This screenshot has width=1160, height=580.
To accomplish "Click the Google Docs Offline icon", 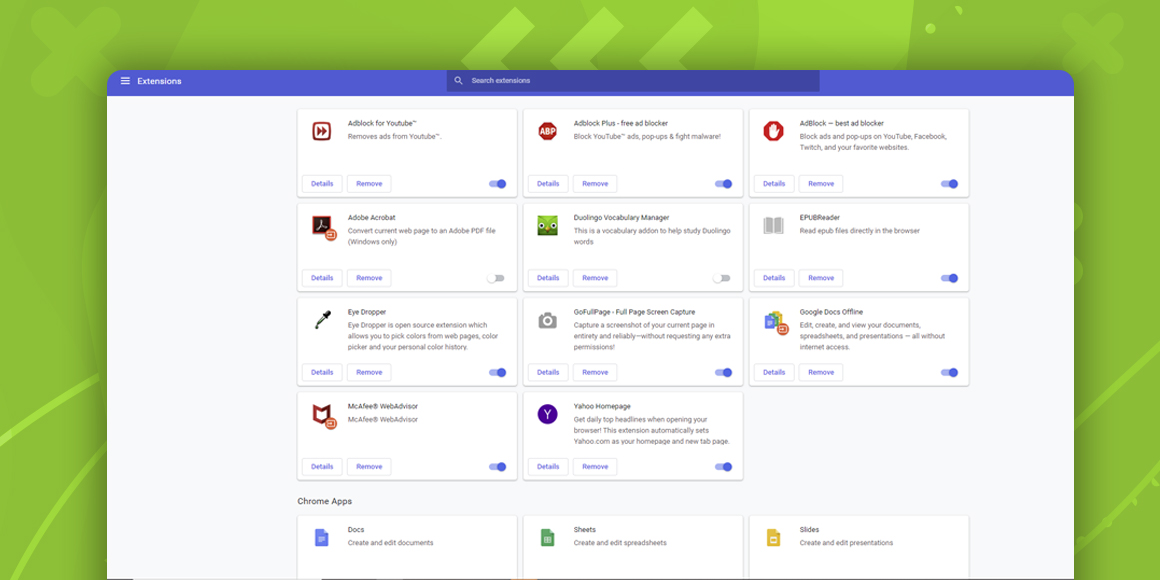I will coord(775,322).
